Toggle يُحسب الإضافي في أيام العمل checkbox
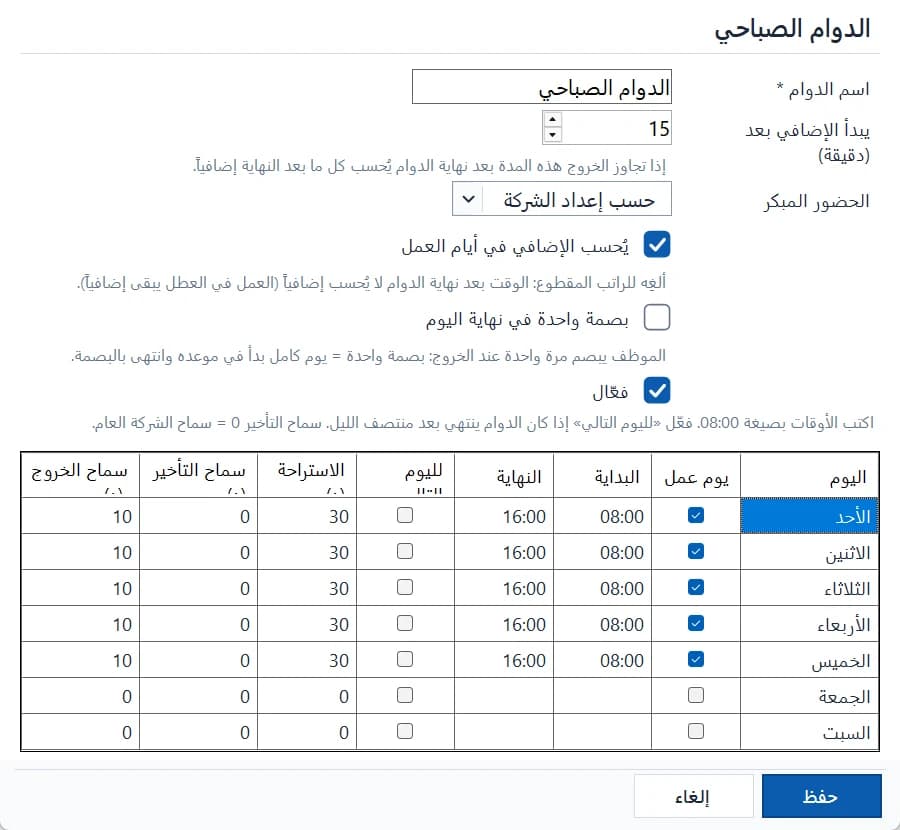 (657, 245)
